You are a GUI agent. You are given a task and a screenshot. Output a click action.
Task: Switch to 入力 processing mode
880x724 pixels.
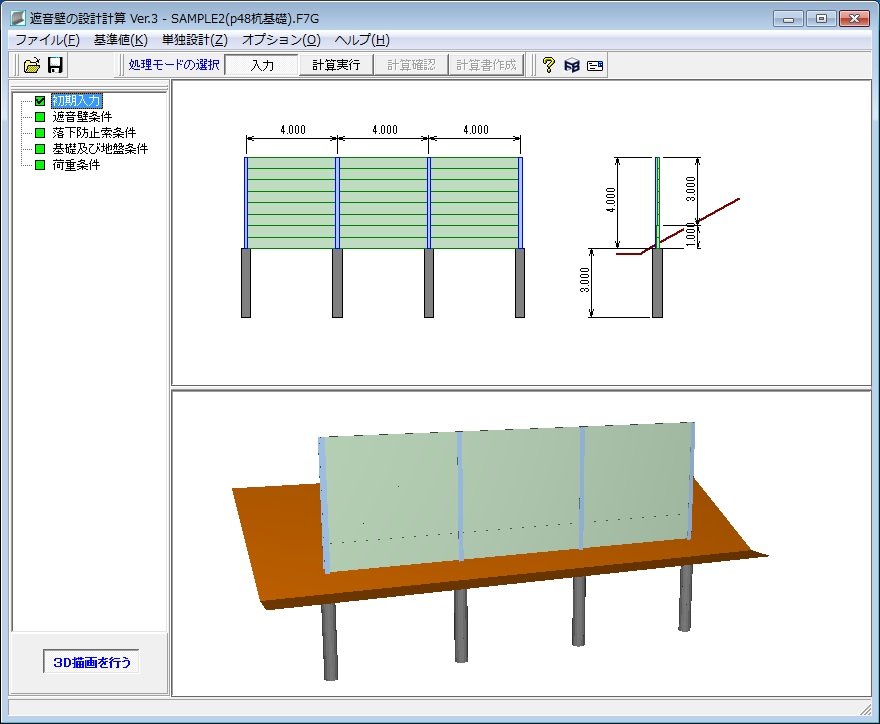point(262,65)
